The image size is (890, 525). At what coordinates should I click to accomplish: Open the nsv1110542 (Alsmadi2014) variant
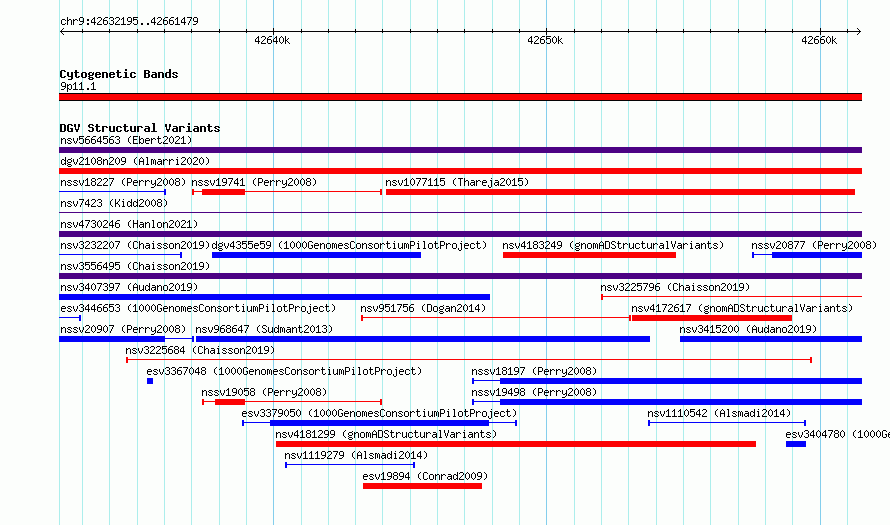719,413
